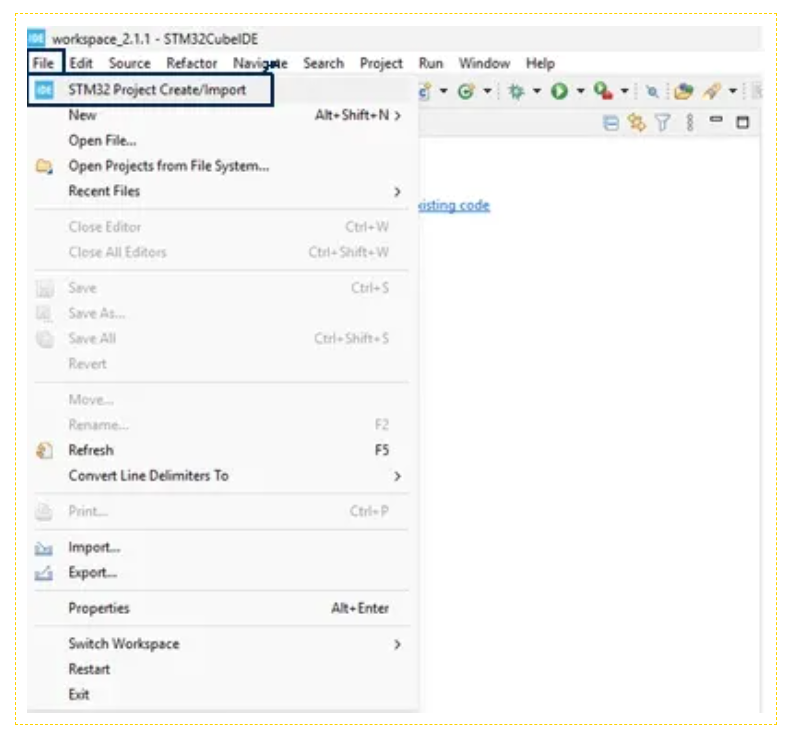Expand the debug configurations dropdown arrow

pos(537,91)
